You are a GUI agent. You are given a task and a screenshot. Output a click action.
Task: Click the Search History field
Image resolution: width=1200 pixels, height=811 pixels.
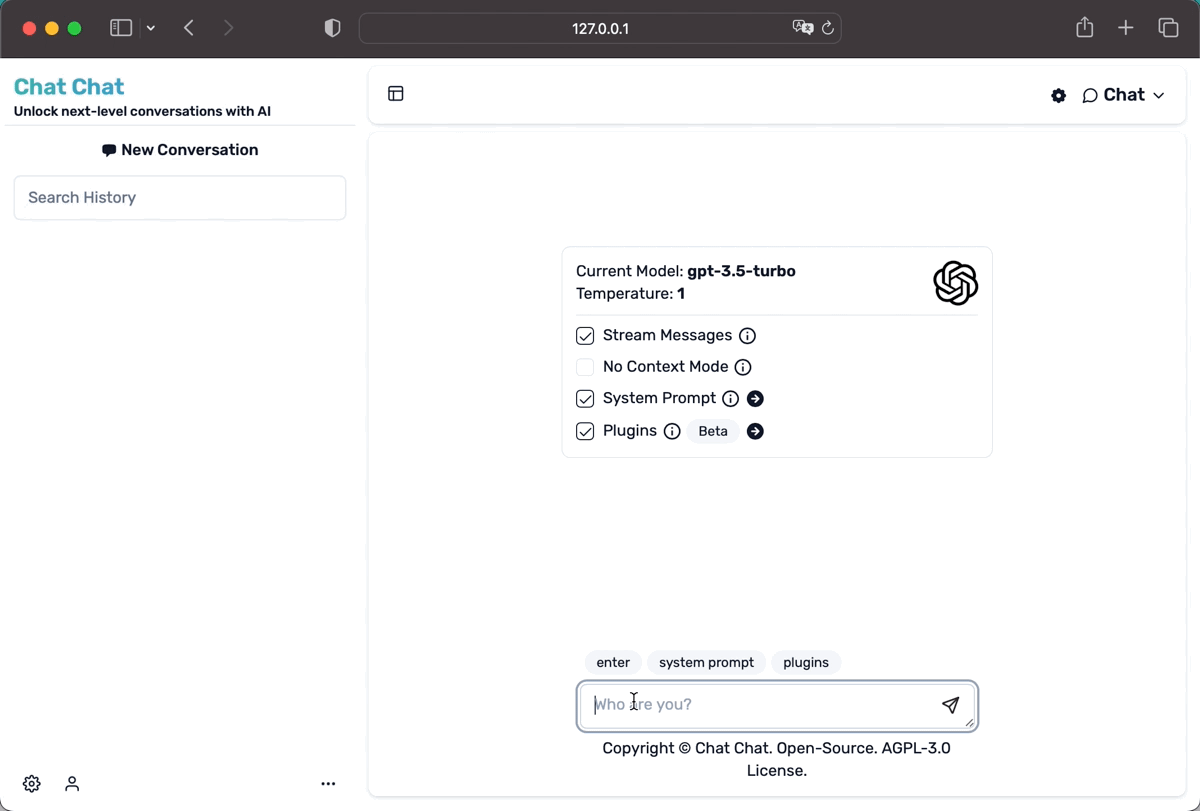pyautogui.click(x=180, y=198)
